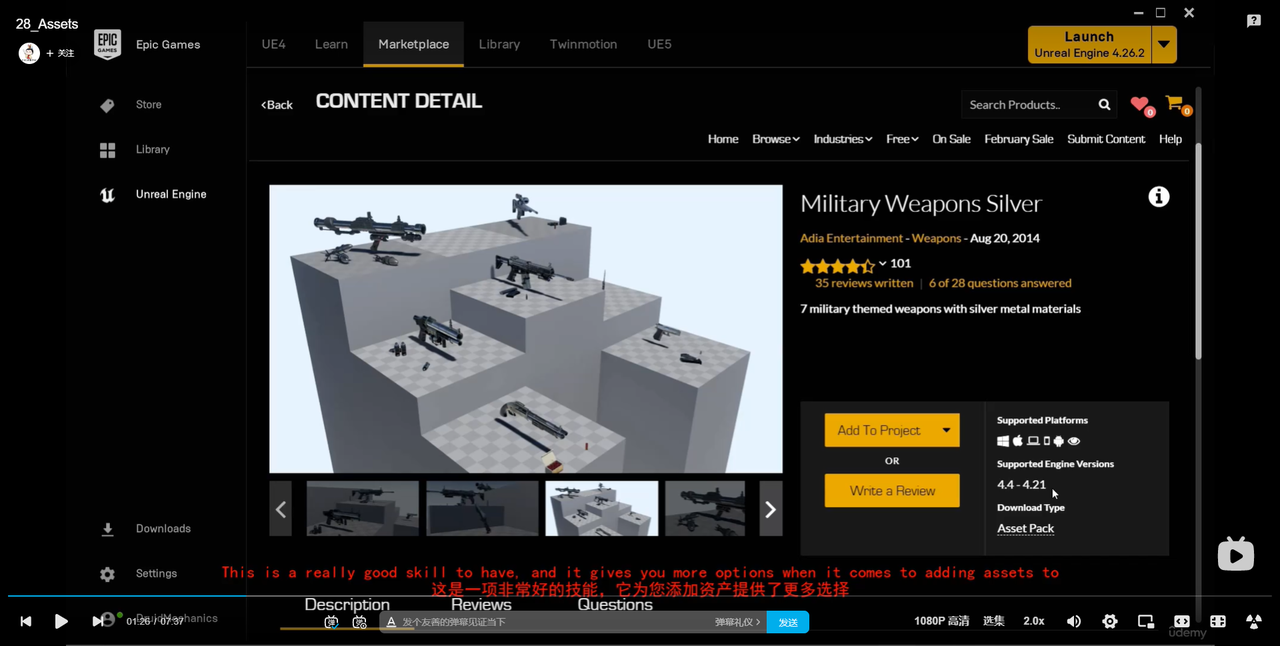Open the On Sale page
Viewport: 1280px width, 646px height.
951,139
